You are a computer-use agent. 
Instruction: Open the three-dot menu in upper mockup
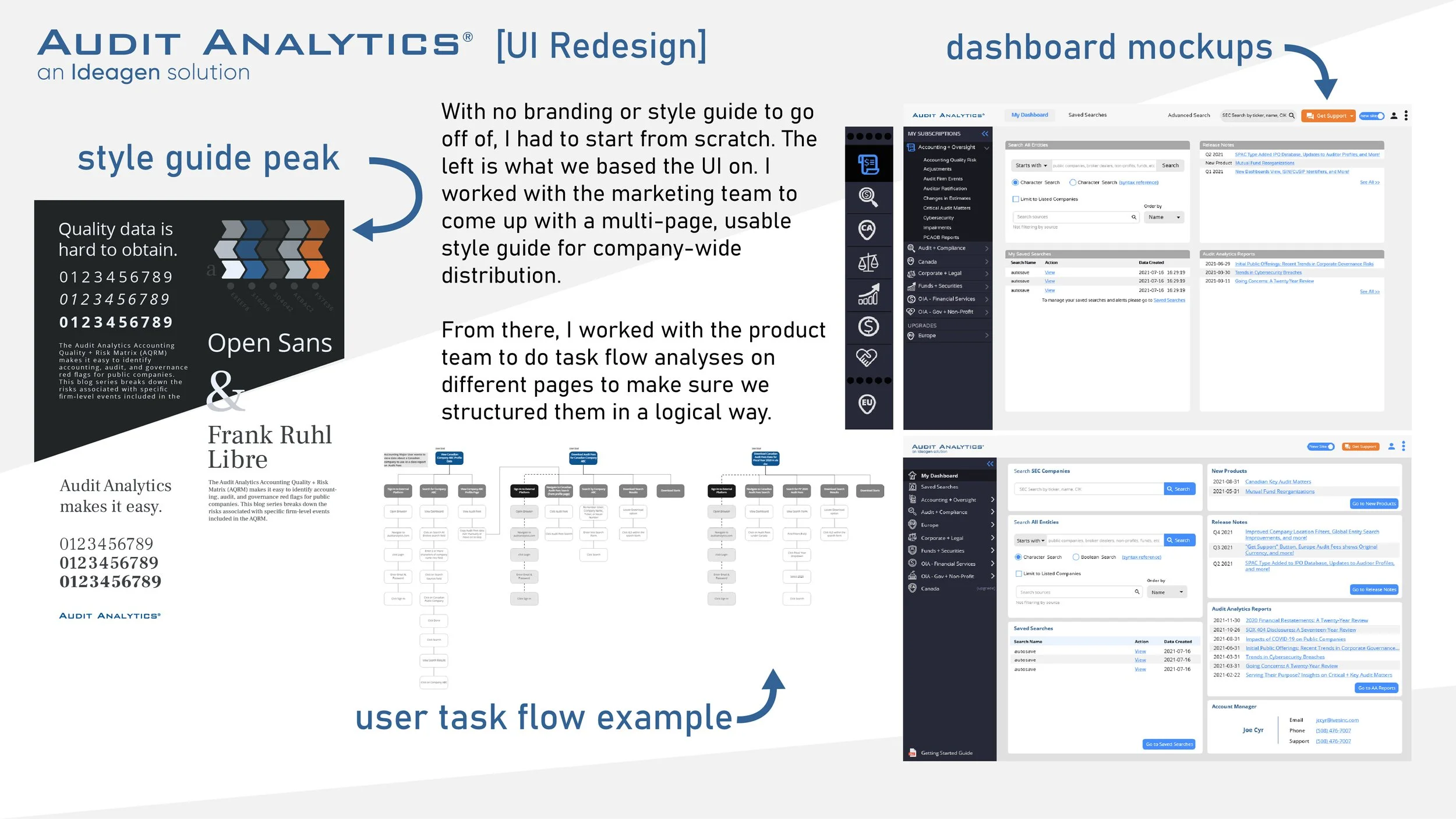(x=1406, y=116)
